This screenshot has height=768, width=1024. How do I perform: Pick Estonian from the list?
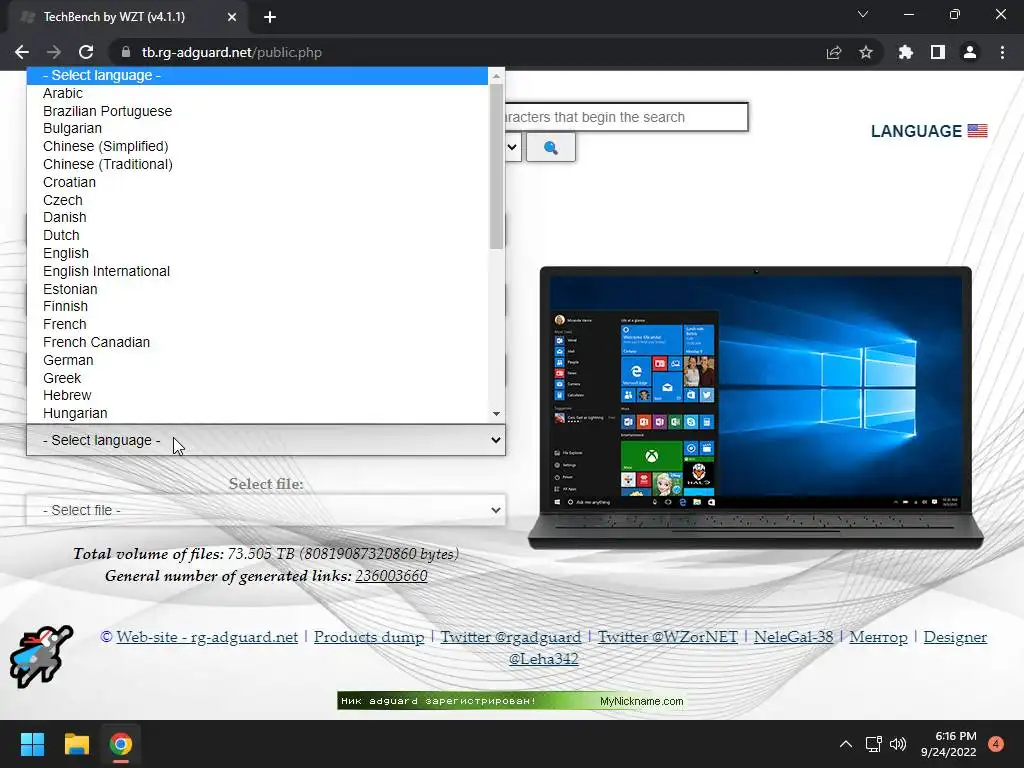tap(257, 289)
